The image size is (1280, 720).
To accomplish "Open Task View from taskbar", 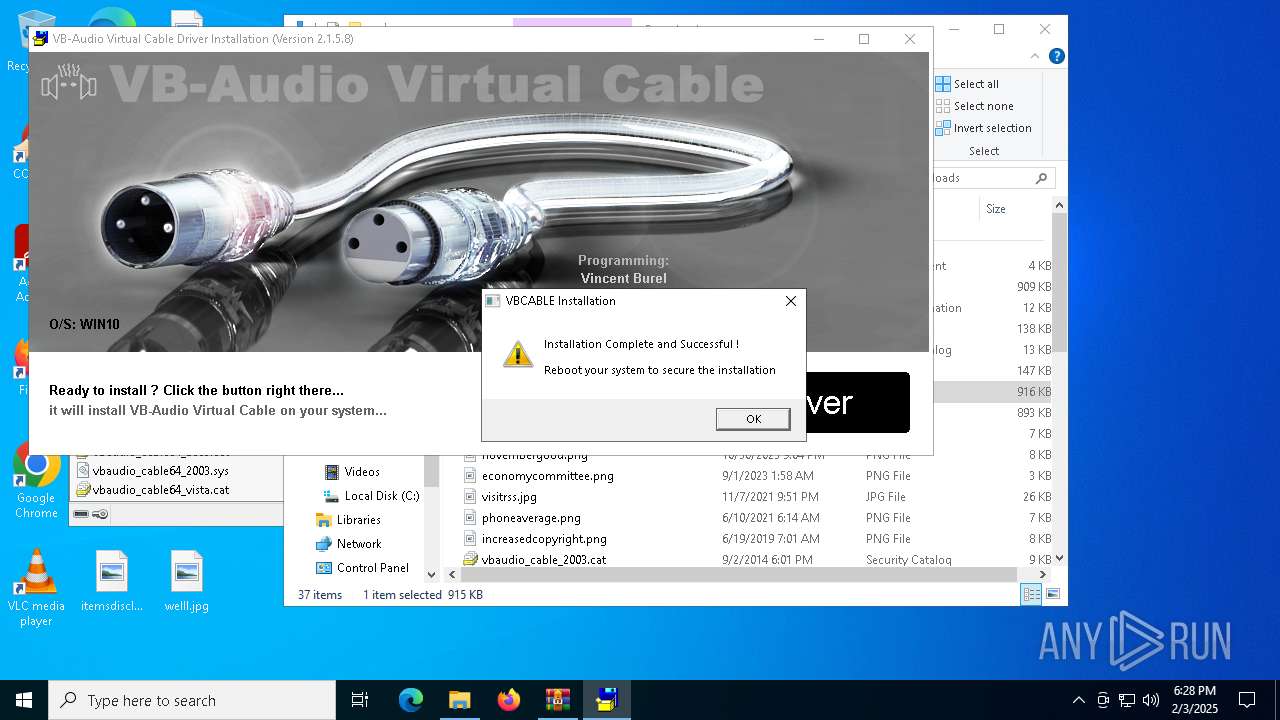I will 360,700.
